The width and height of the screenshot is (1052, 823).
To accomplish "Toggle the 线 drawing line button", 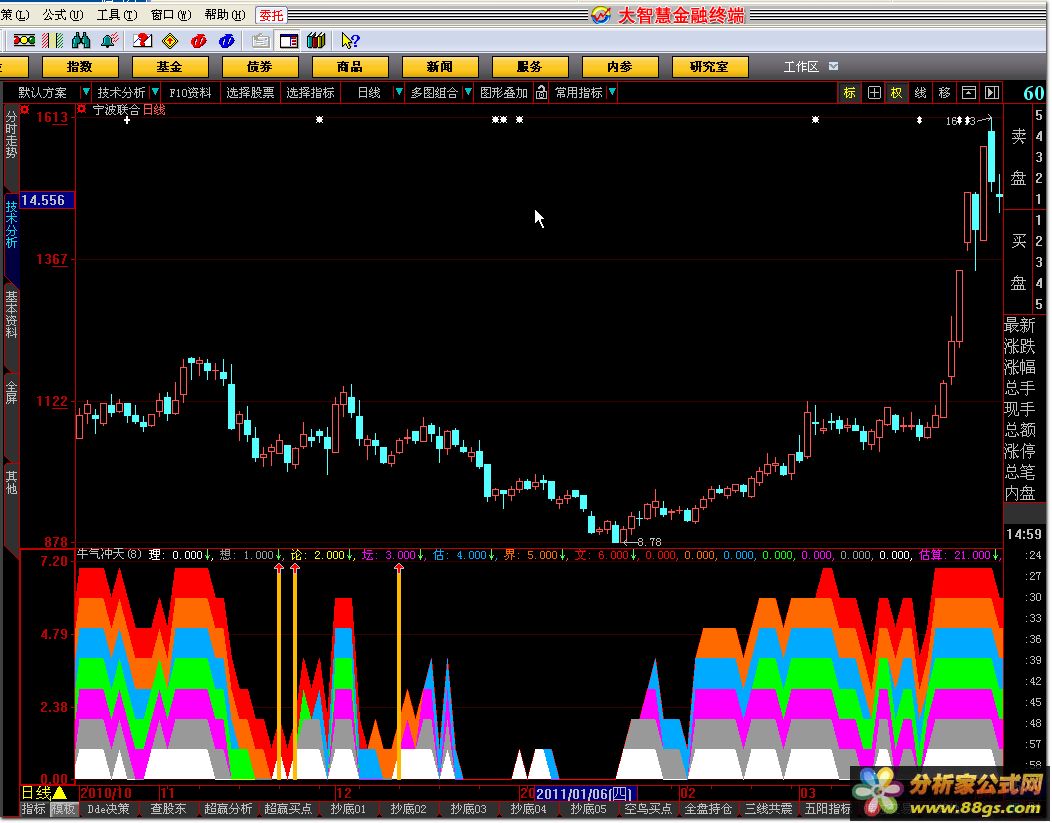I will (920, 93).
